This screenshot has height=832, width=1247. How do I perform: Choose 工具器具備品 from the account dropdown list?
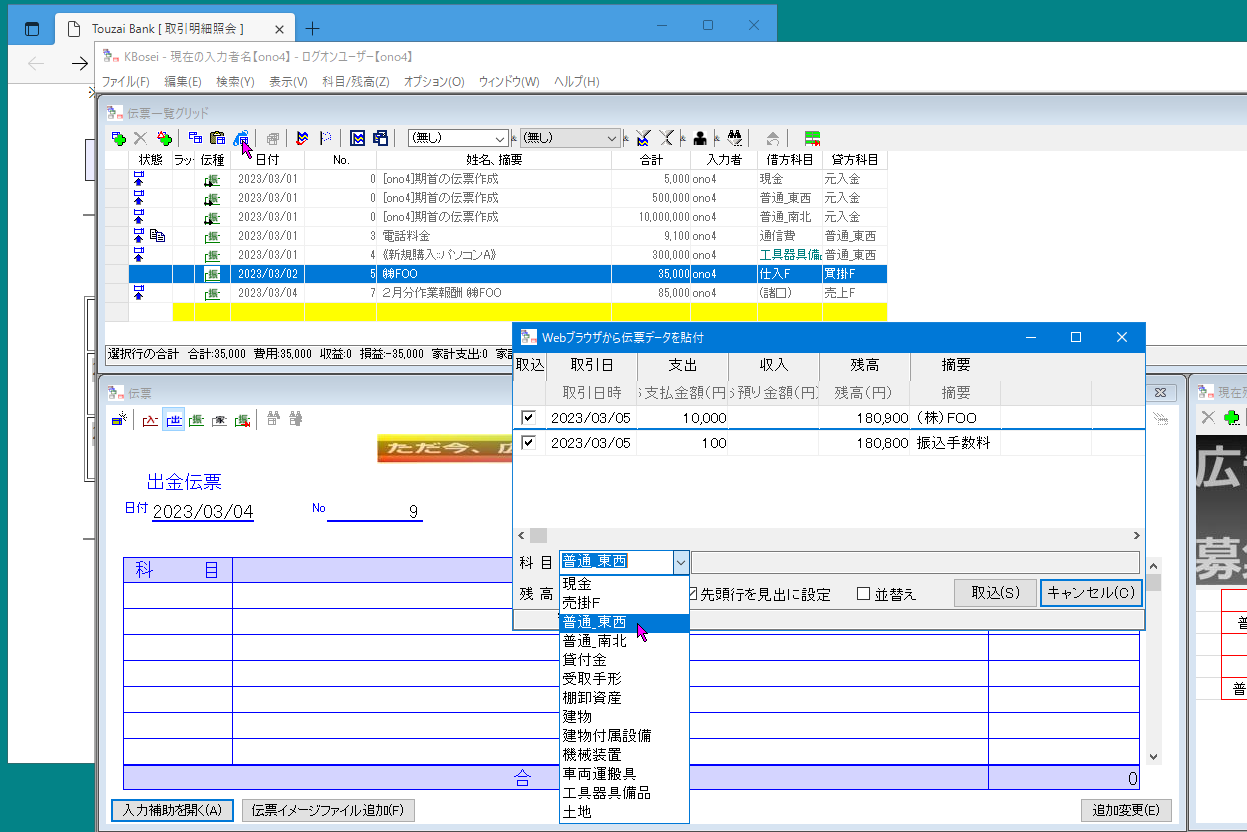(624, 793)
